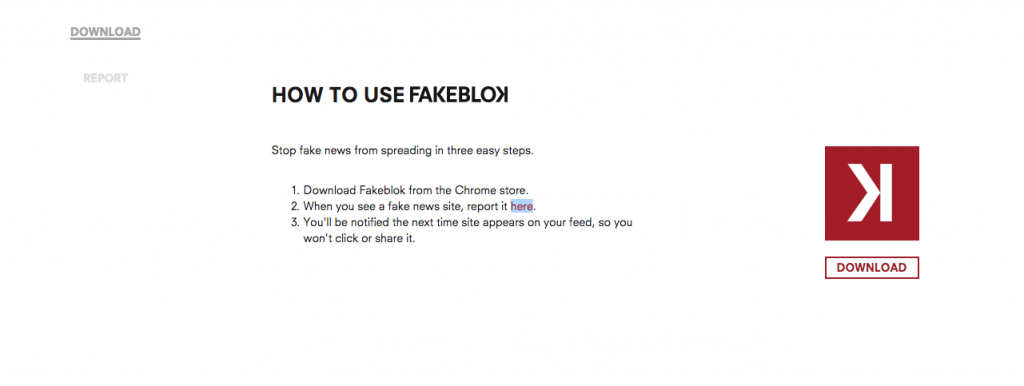Click step one about downloading Fakeblok
The height and width of the screenshot is (386, 1024).
[x=421, y=191]
